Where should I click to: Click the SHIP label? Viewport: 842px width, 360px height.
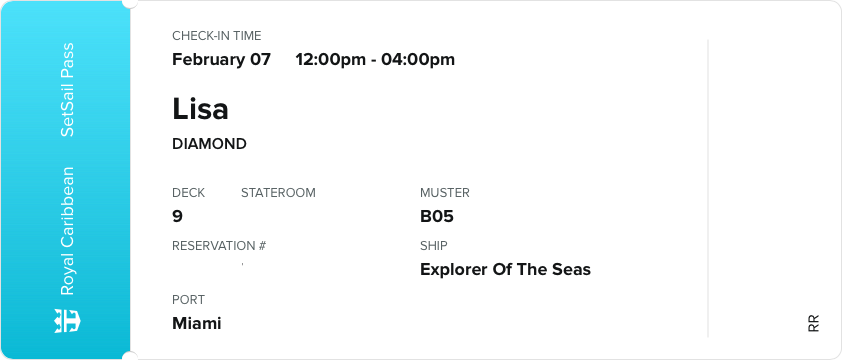point(433,246)
